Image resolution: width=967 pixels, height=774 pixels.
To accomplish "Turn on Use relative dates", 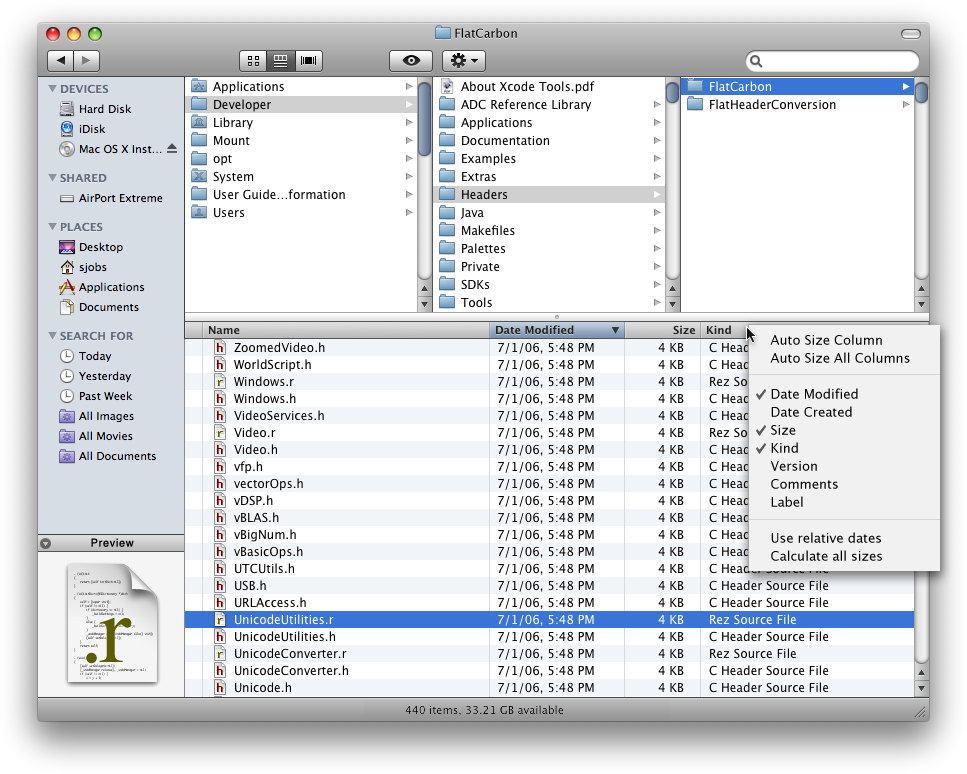I will (825, 538).
